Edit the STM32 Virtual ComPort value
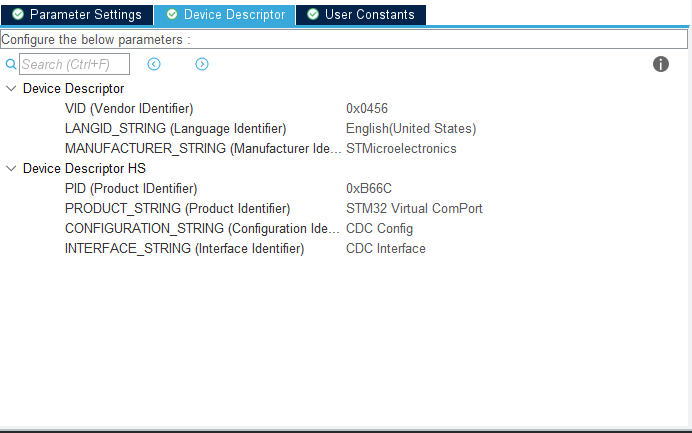Viewport: 692px width, 433px height. click(414, 209)
